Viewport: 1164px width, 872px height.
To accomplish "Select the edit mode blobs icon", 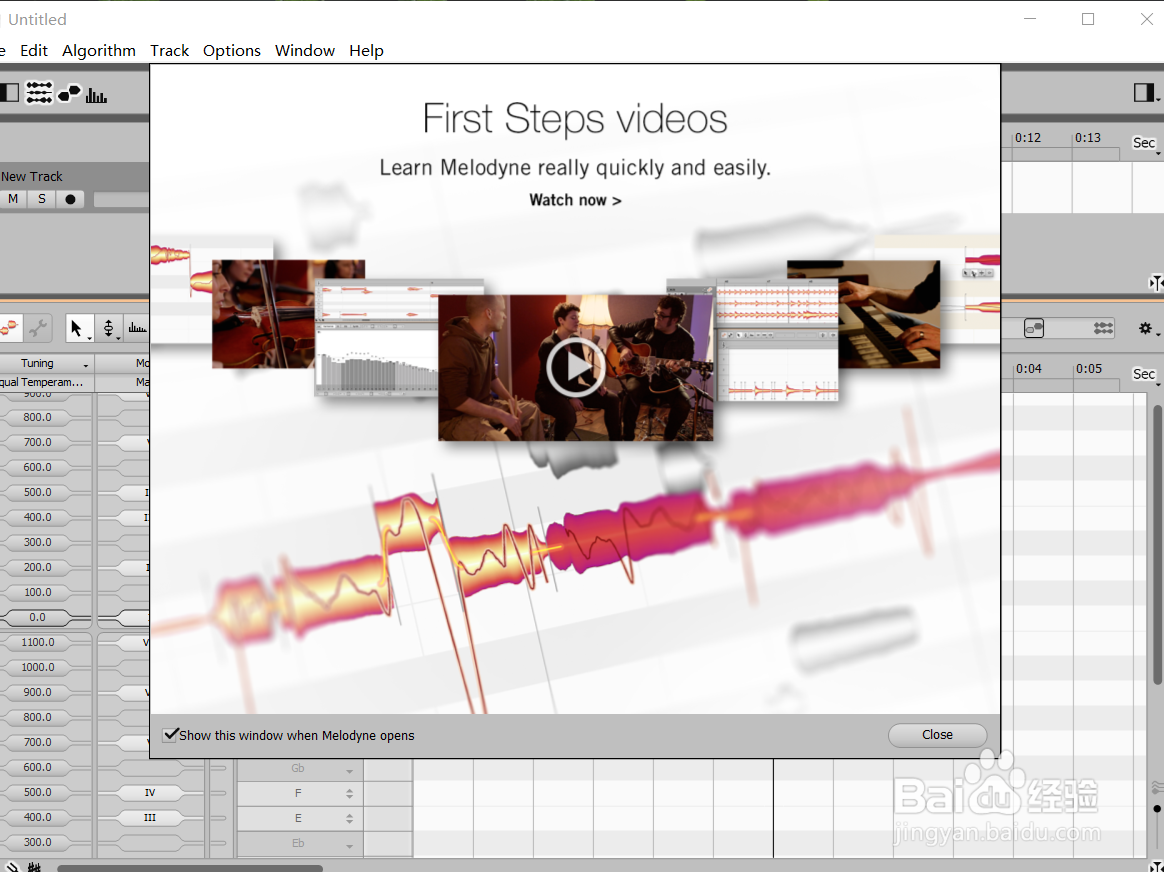I will point(10,327).
